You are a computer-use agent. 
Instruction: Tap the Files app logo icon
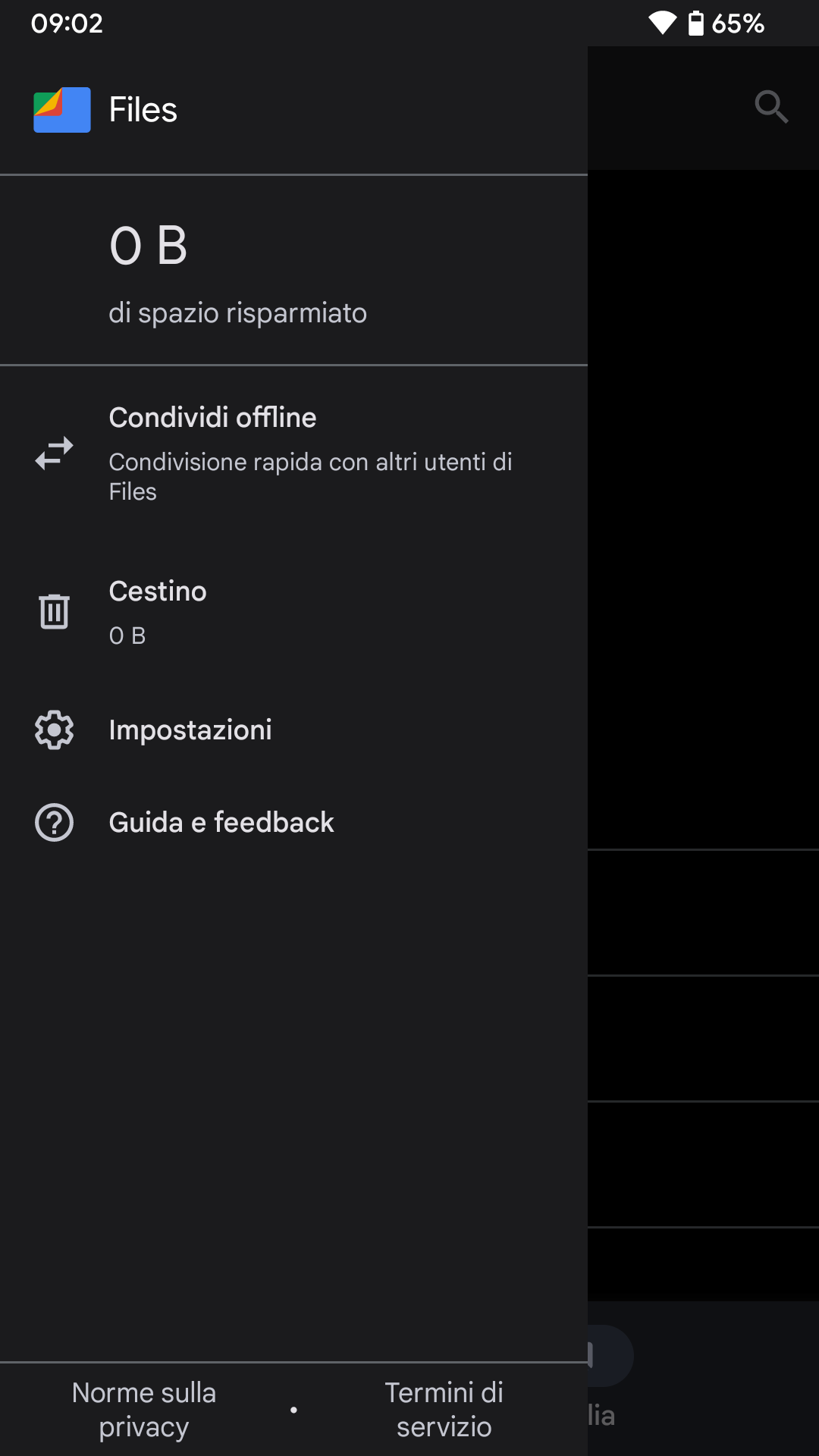tap(62, 110)
